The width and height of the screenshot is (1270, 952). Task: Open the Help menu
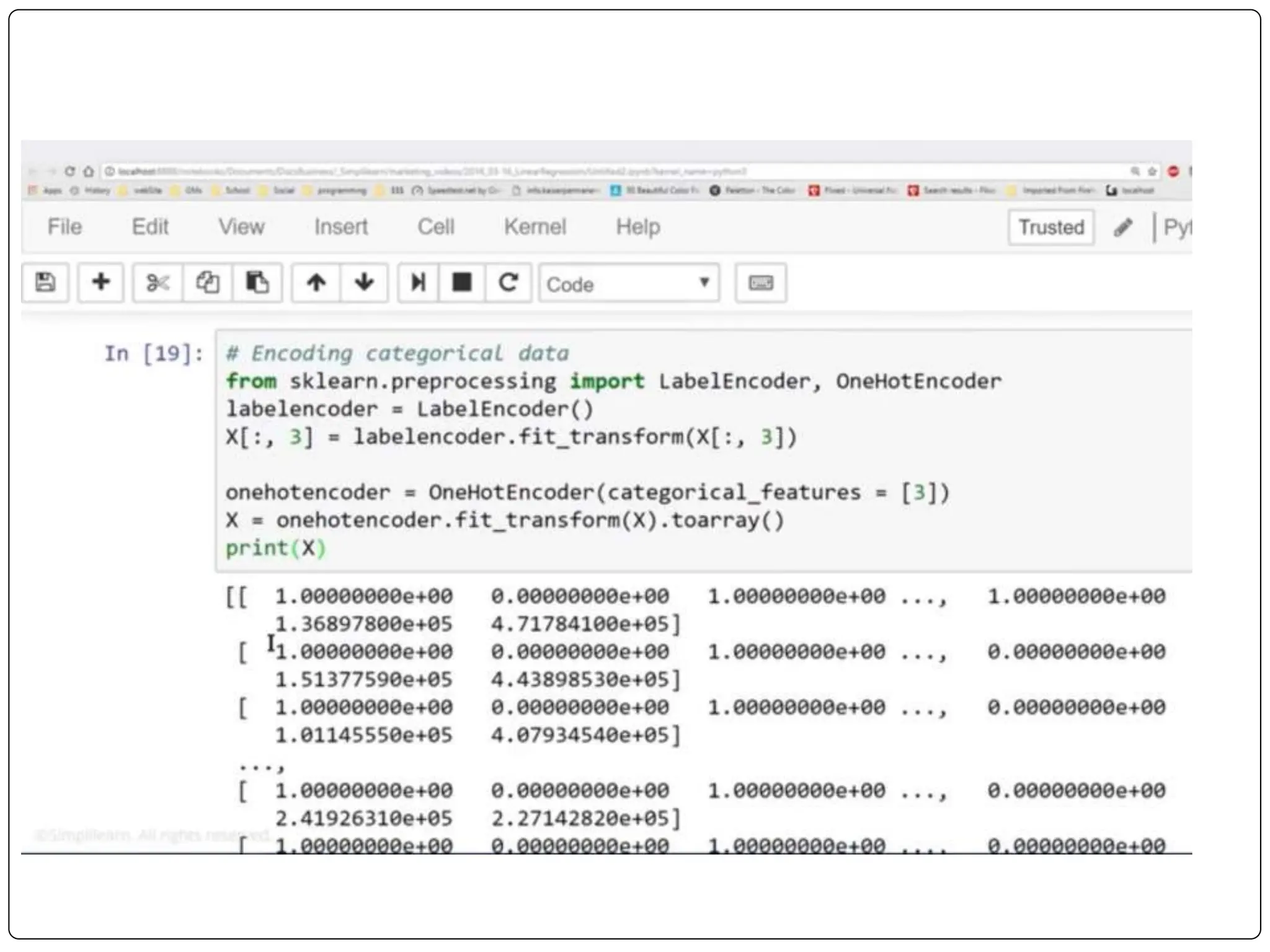coord(637,227)
